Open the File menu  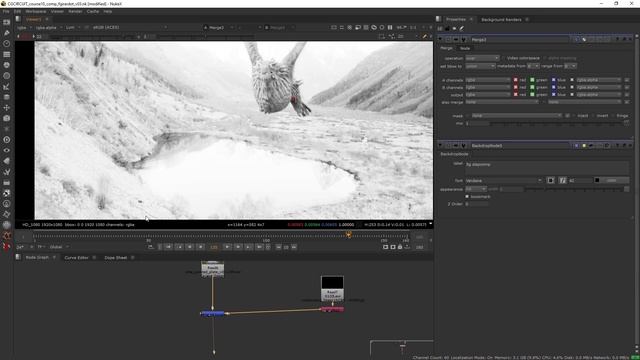pyautogui.click(x=6, y=11)
